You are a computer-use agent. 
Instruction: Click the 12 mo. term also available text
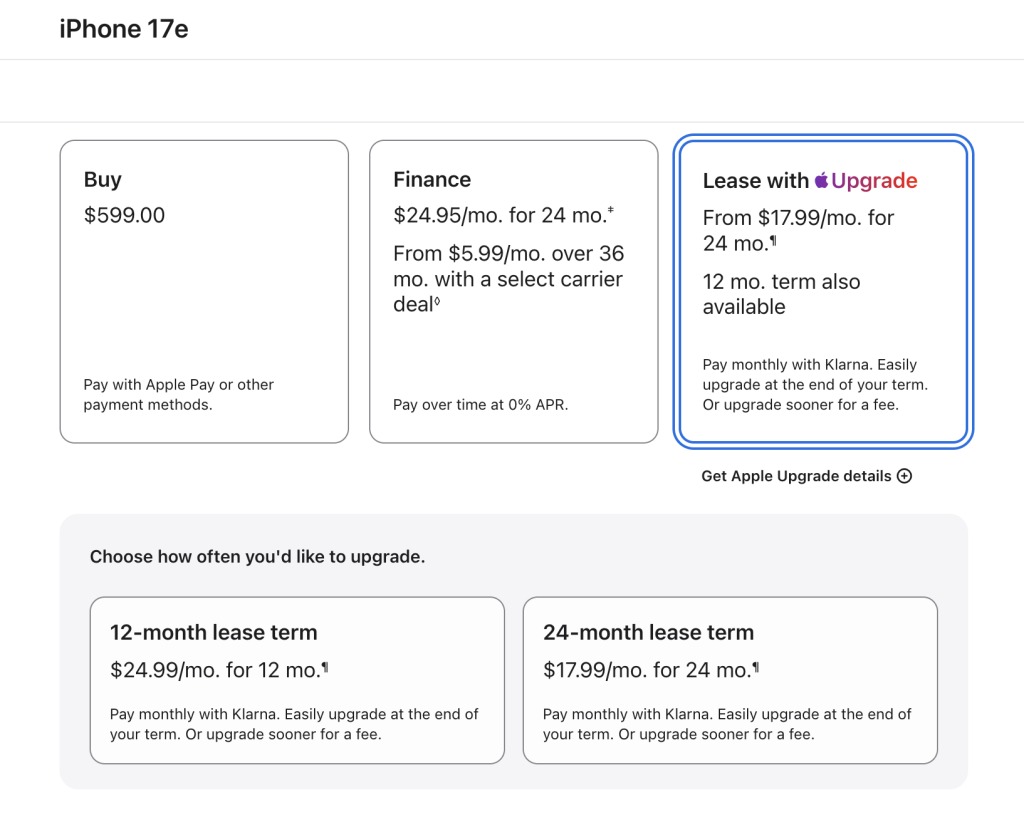tap(782, 294)
